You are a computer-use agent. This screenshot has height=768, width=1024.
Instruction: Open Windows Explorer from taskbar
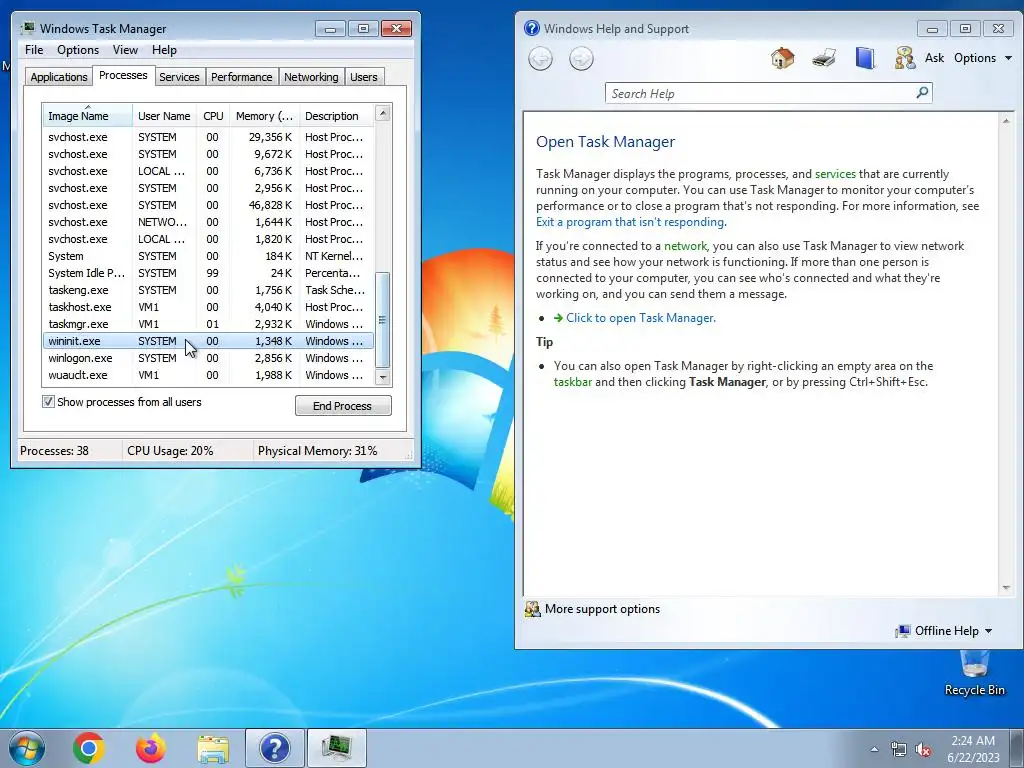(x=213, y=748)
